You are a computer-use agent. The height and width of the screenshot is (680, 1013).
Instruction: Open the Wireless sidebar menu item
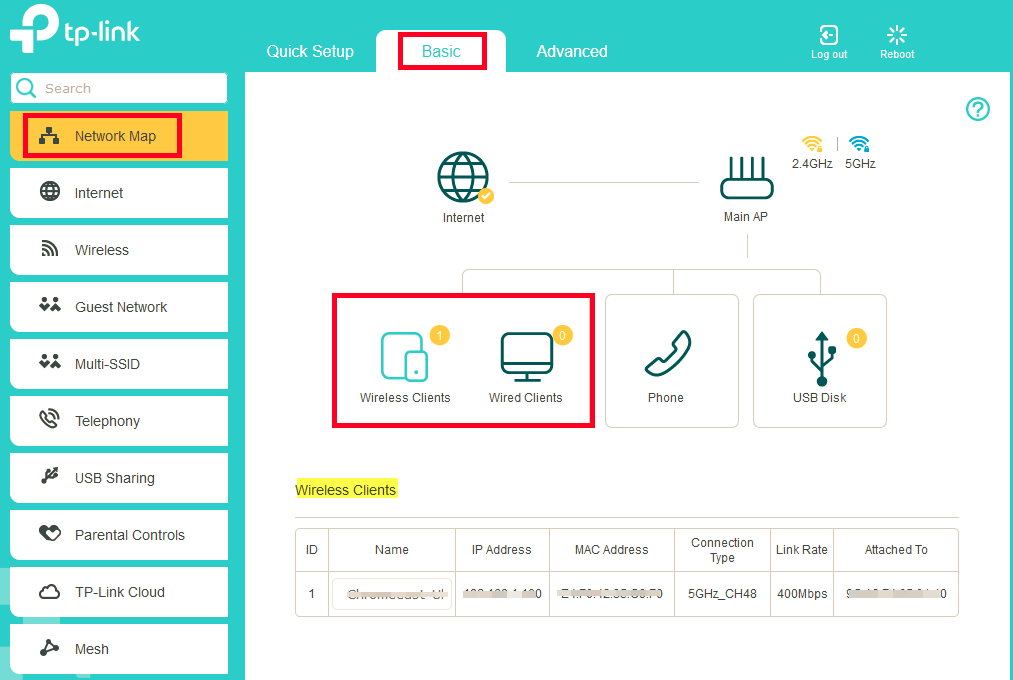(x=119, y=249)
